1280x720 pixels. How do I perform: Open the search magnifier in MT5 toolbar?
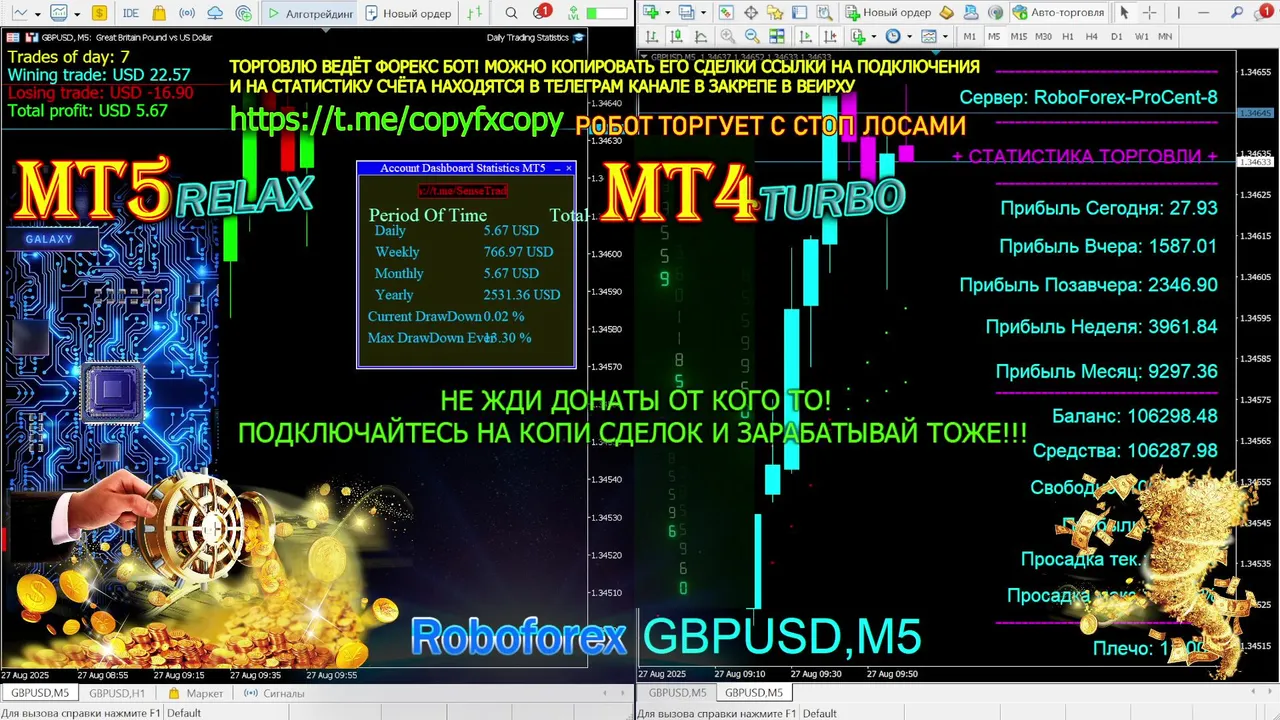511,13
